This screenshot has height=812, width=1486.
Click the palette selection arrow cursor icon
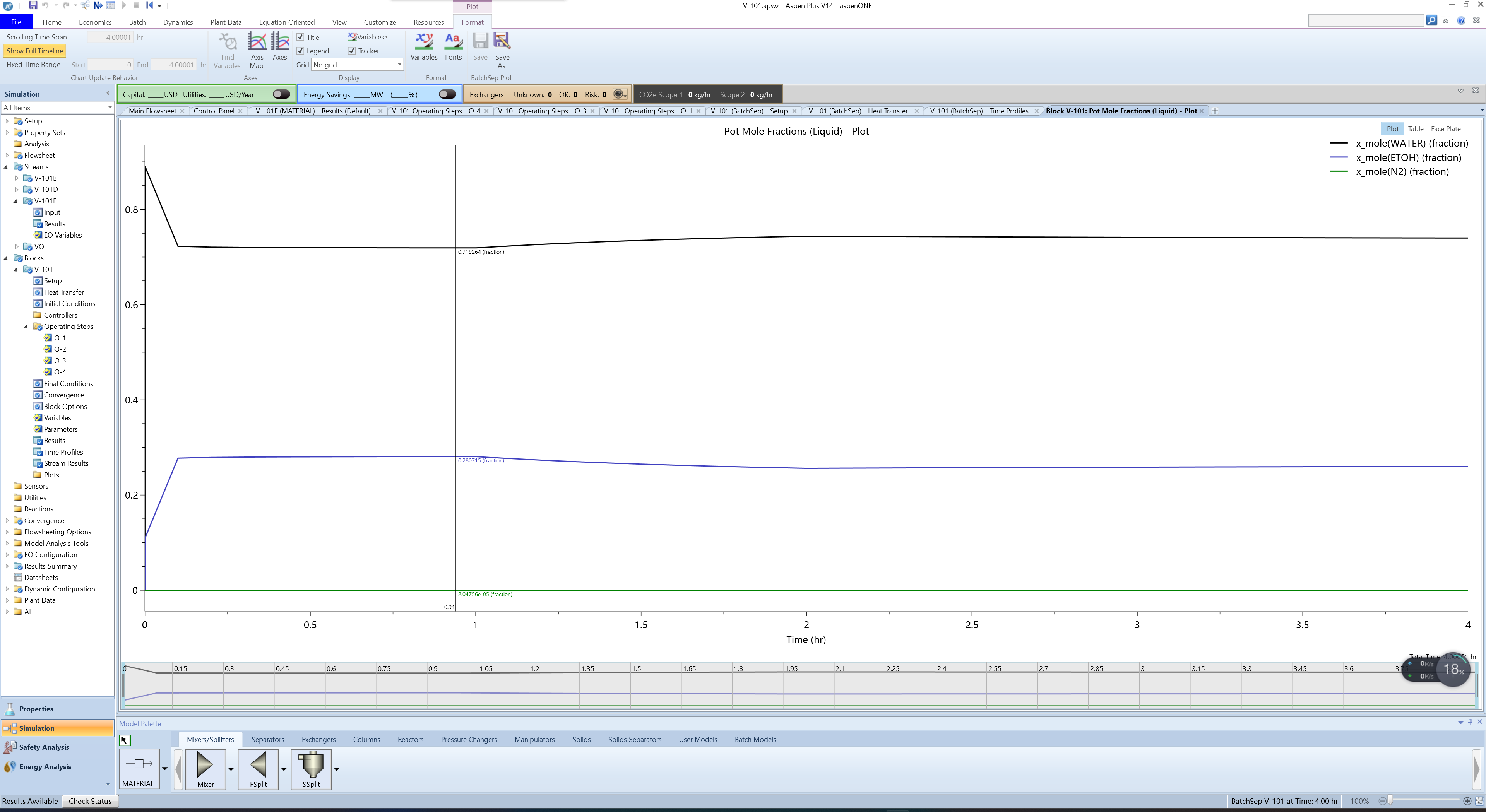125,740
